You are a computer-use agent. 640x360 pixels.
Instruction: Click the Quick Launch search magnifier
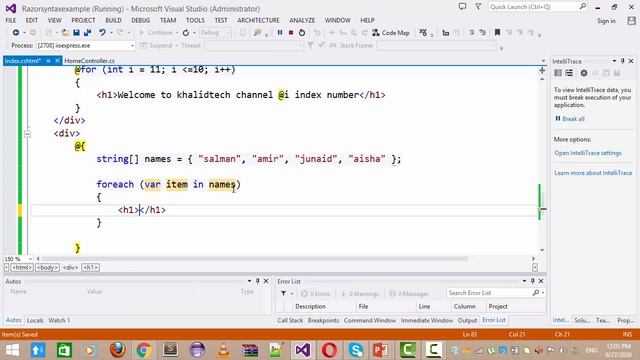(x=582, y=7)
